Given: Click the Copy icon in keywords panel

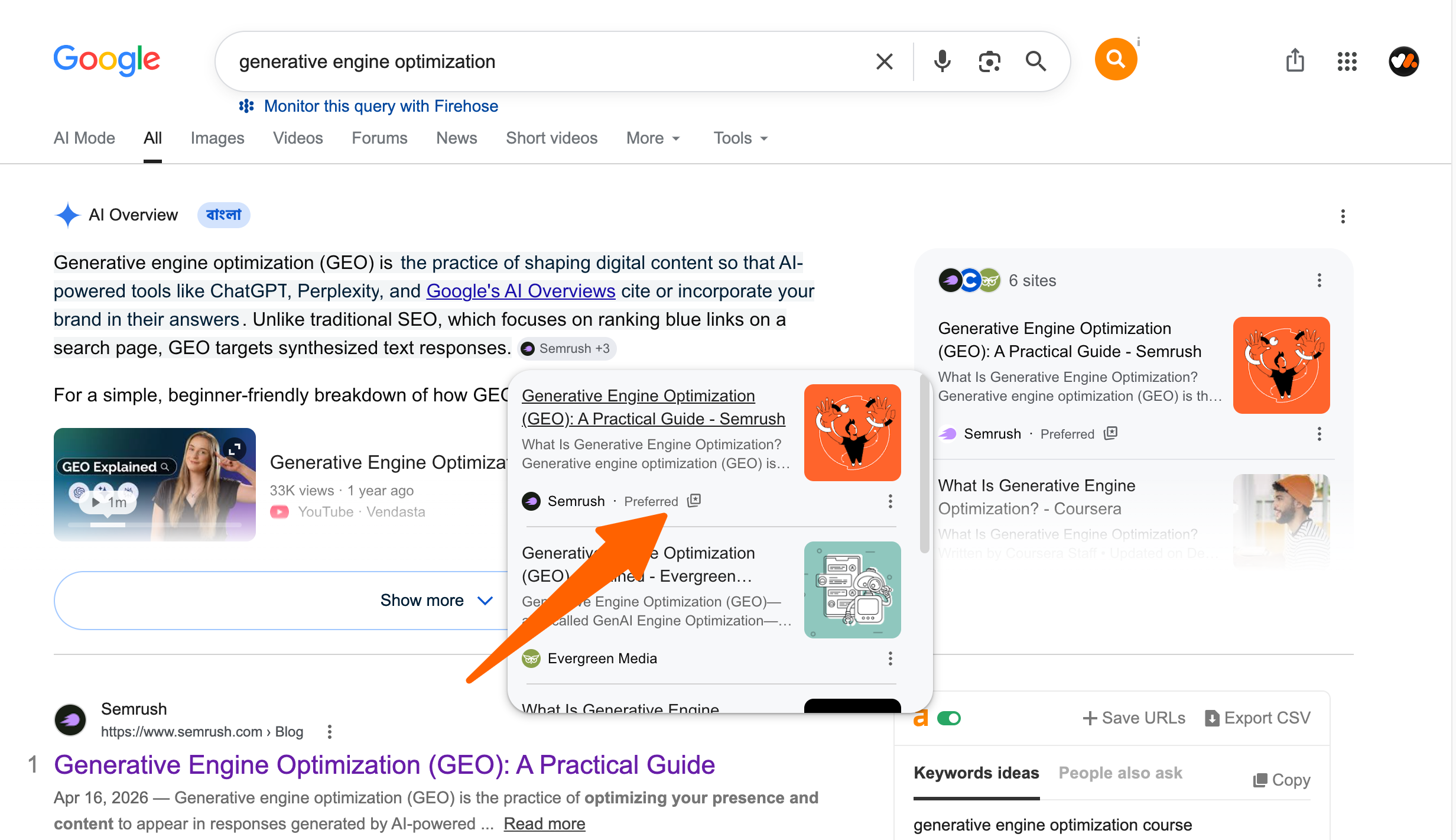Looking at the screenshot, I should (1259, 780).
